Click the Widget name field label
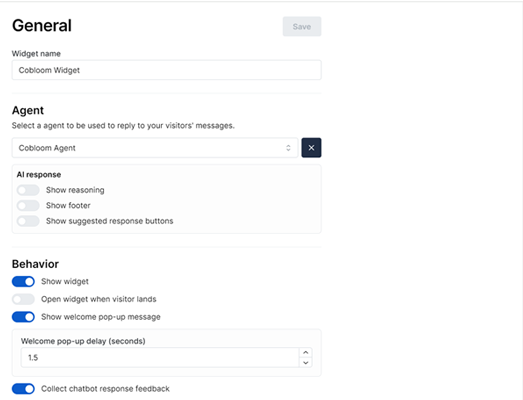 coord(36,53)
